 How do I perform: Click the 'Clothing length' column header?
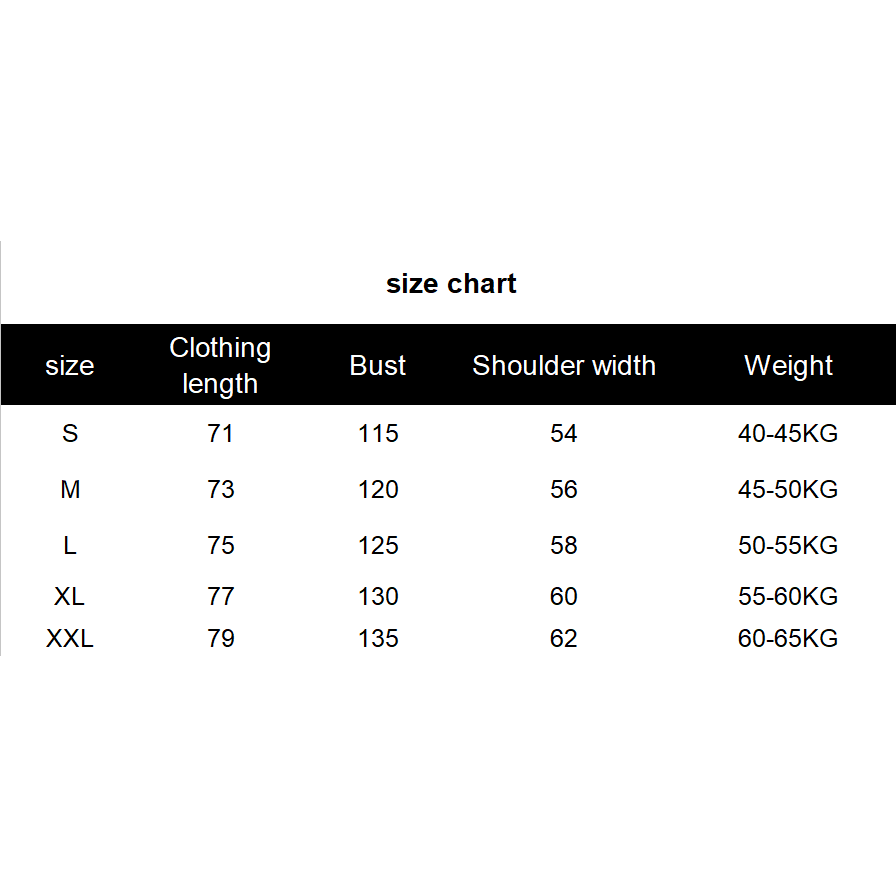click(220, 365)
